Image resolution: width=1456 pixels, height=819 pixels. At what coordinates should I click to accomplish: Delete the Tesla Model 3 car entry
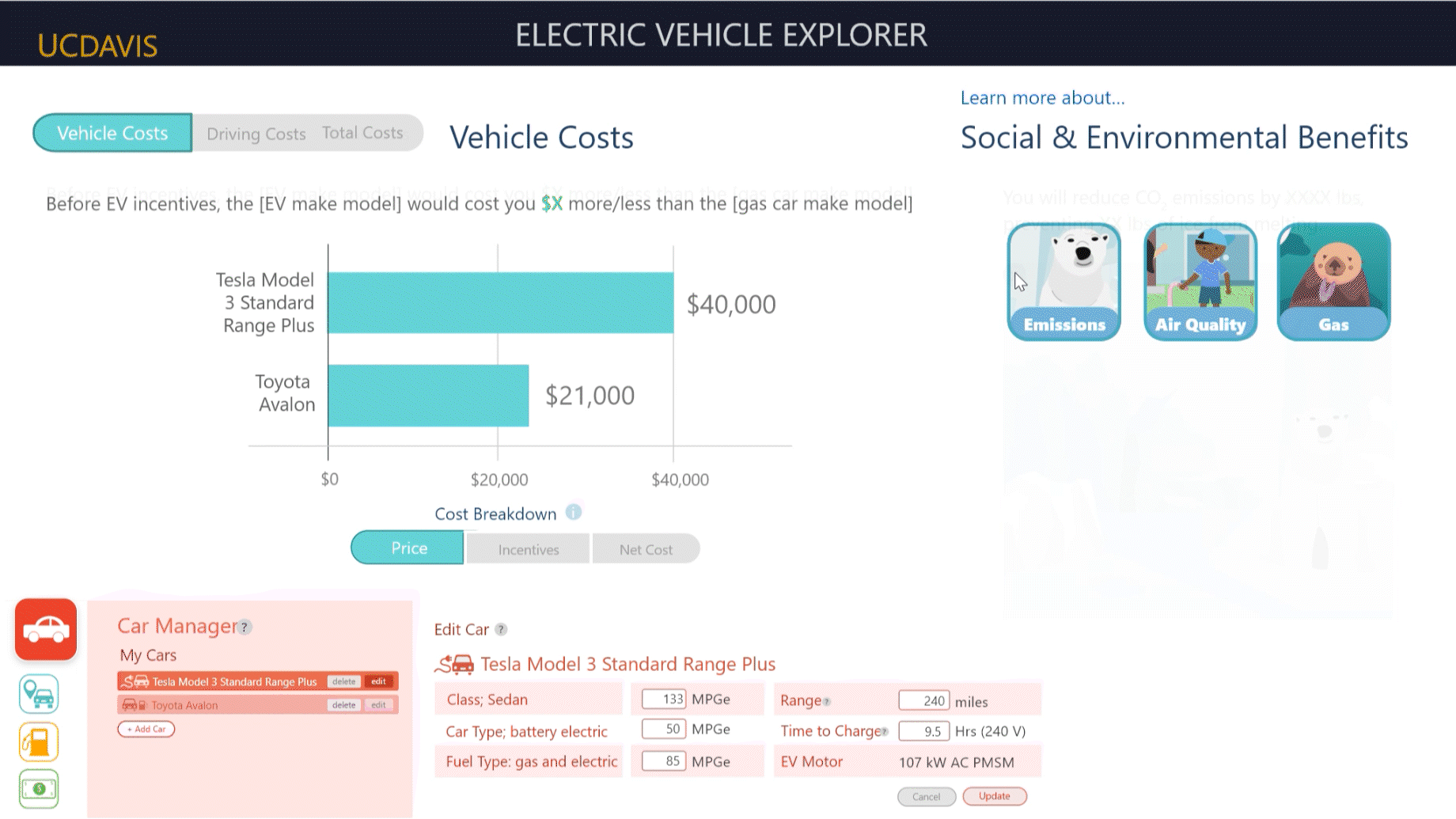tap(344, 681)
